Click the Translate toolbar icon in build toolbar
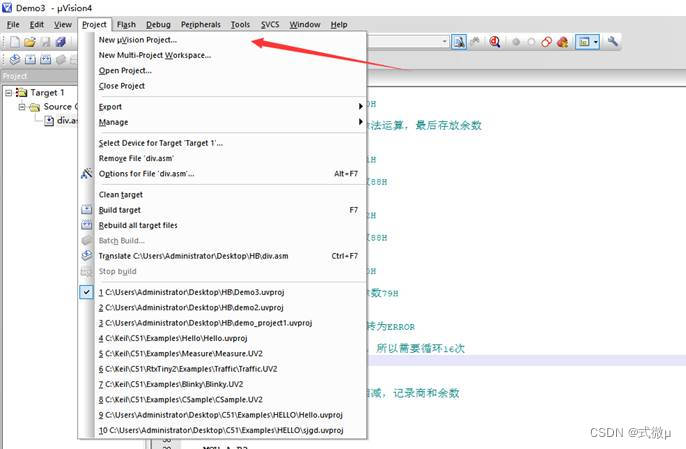 pos(15,59)
